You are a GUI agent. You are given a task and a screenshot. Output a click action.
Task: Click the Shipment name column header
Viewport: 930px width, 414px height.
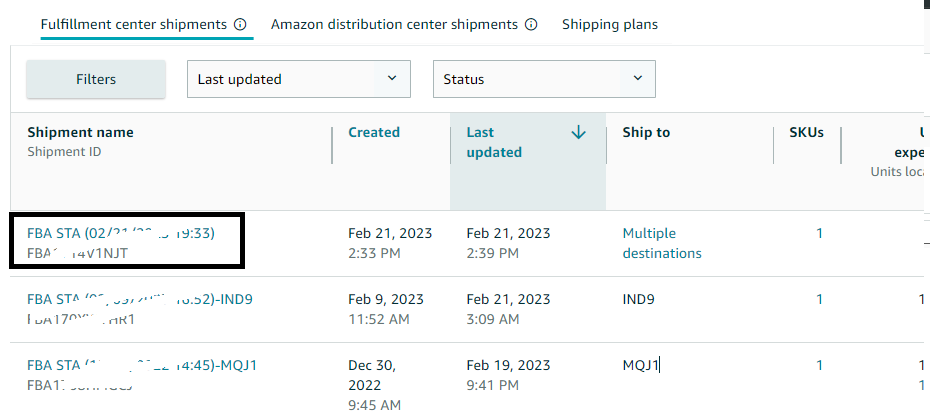80,132
